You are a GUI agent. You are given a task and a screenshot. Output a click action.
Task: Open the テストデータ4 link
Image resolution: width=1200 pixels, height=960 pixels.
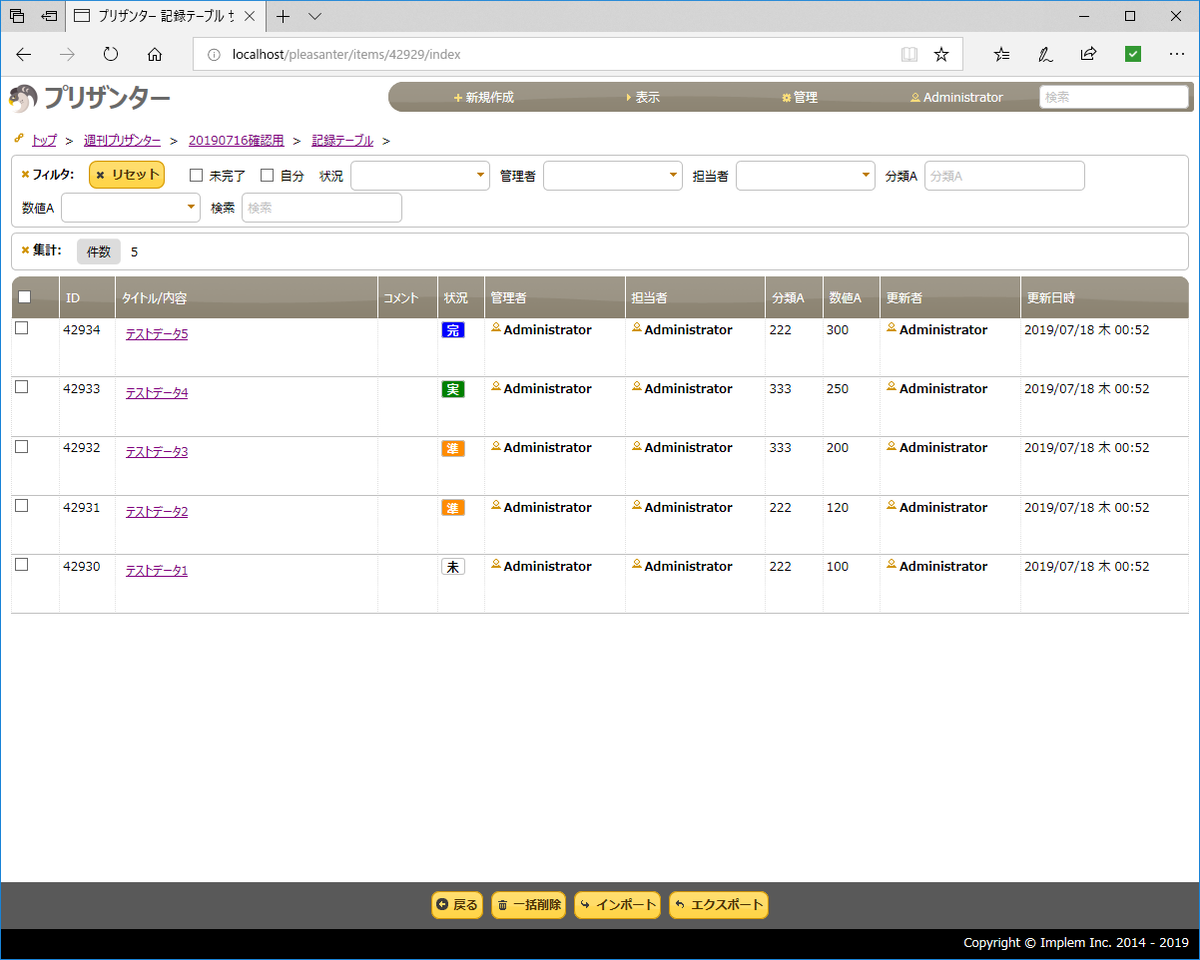[x=156, y=393]
